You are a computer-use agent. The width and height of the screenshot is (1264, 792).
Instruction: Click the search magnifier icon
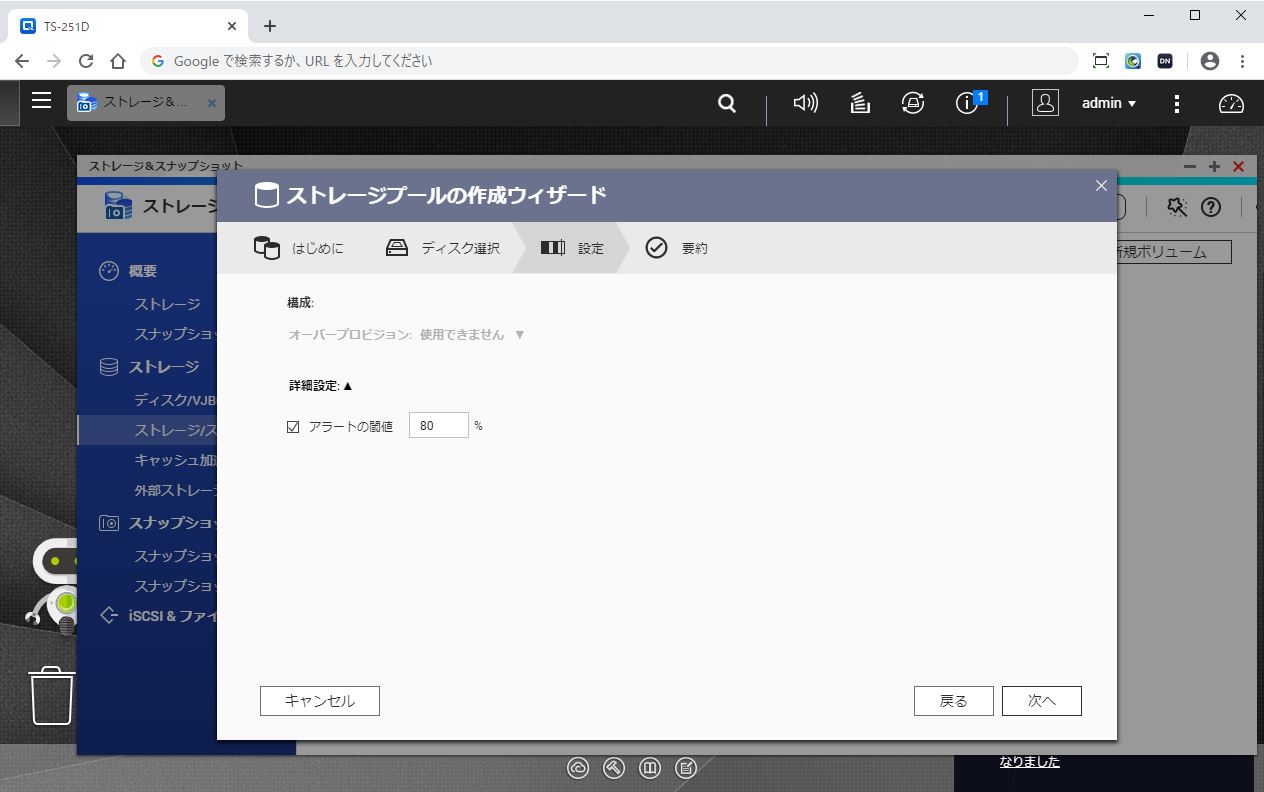(x=727, y=103)
